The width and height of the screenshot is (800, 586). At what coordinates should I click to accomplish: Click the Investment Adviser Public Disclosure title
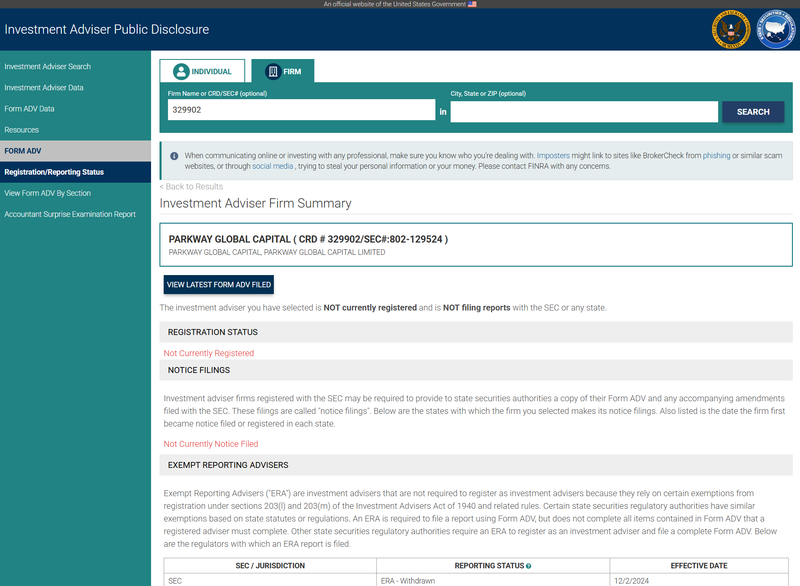tap(107, 30)
